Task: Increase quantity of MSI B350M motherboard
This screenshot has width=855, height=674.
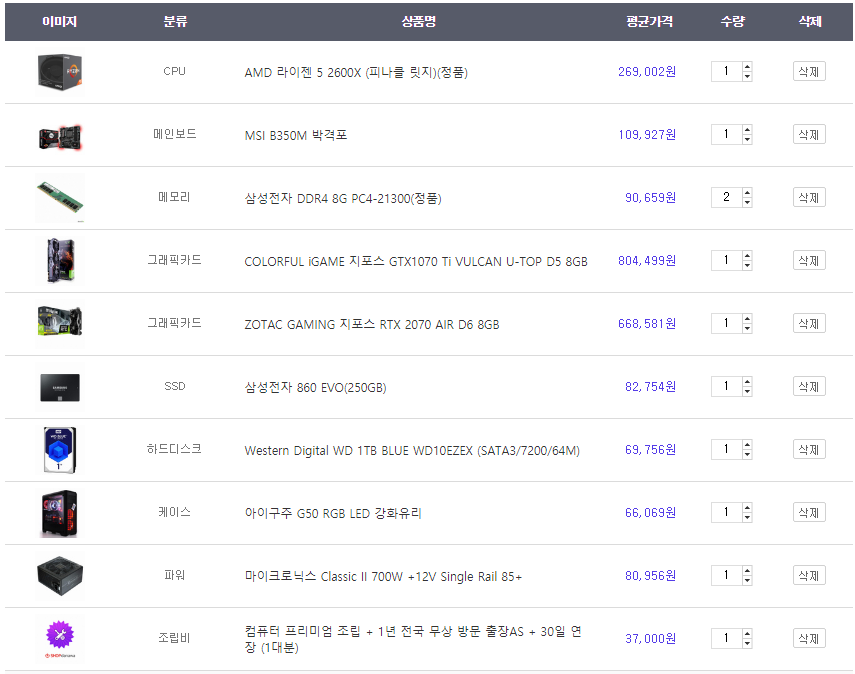Action: pos(747,130)
